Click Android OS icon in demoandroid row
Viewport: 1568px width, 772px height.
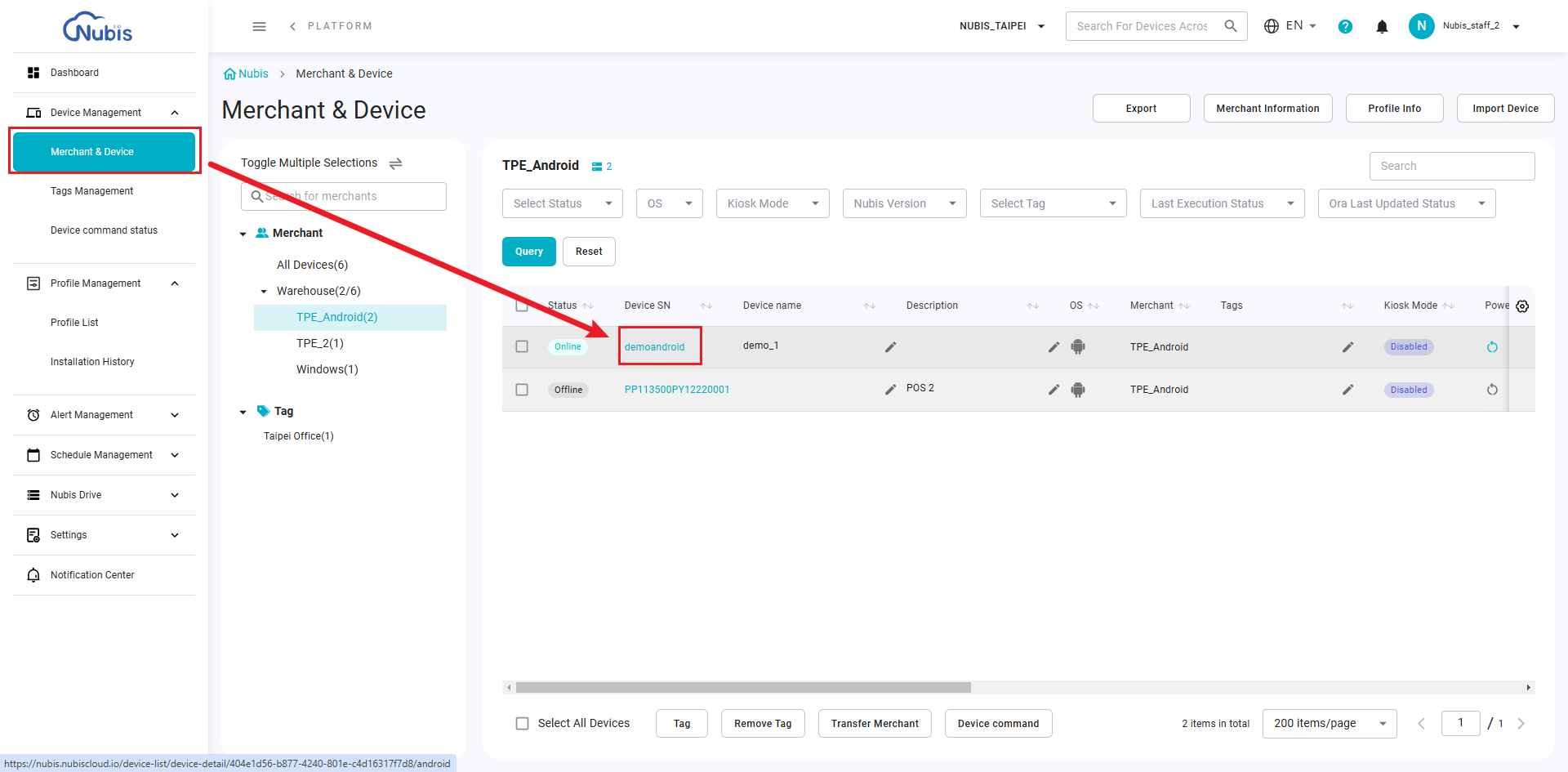pos(1078,346)
